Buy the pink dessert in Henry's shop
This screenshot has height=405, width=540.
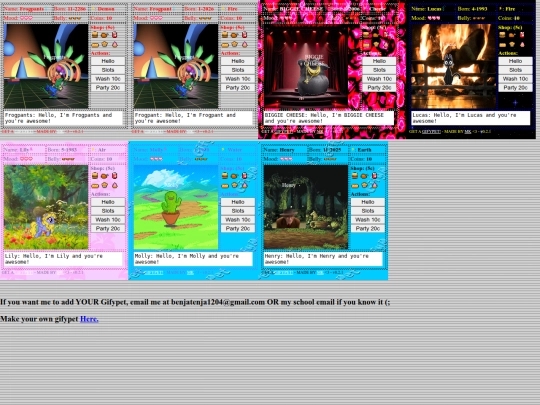(x=374, y=185)
